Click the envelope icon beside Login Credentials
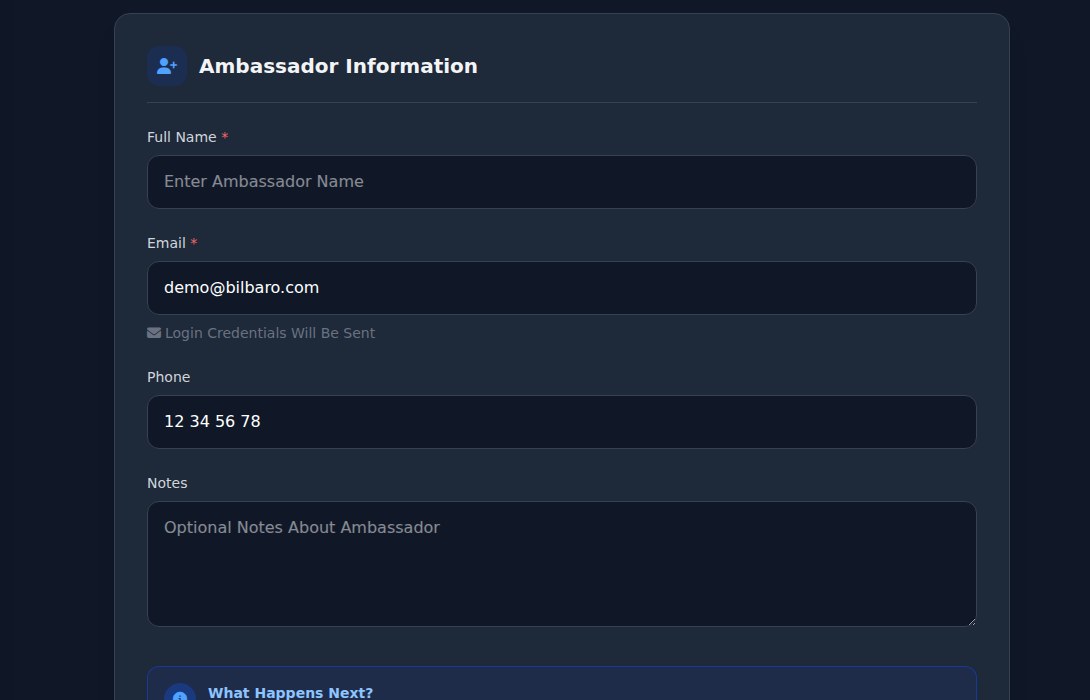 click(154, 333)
